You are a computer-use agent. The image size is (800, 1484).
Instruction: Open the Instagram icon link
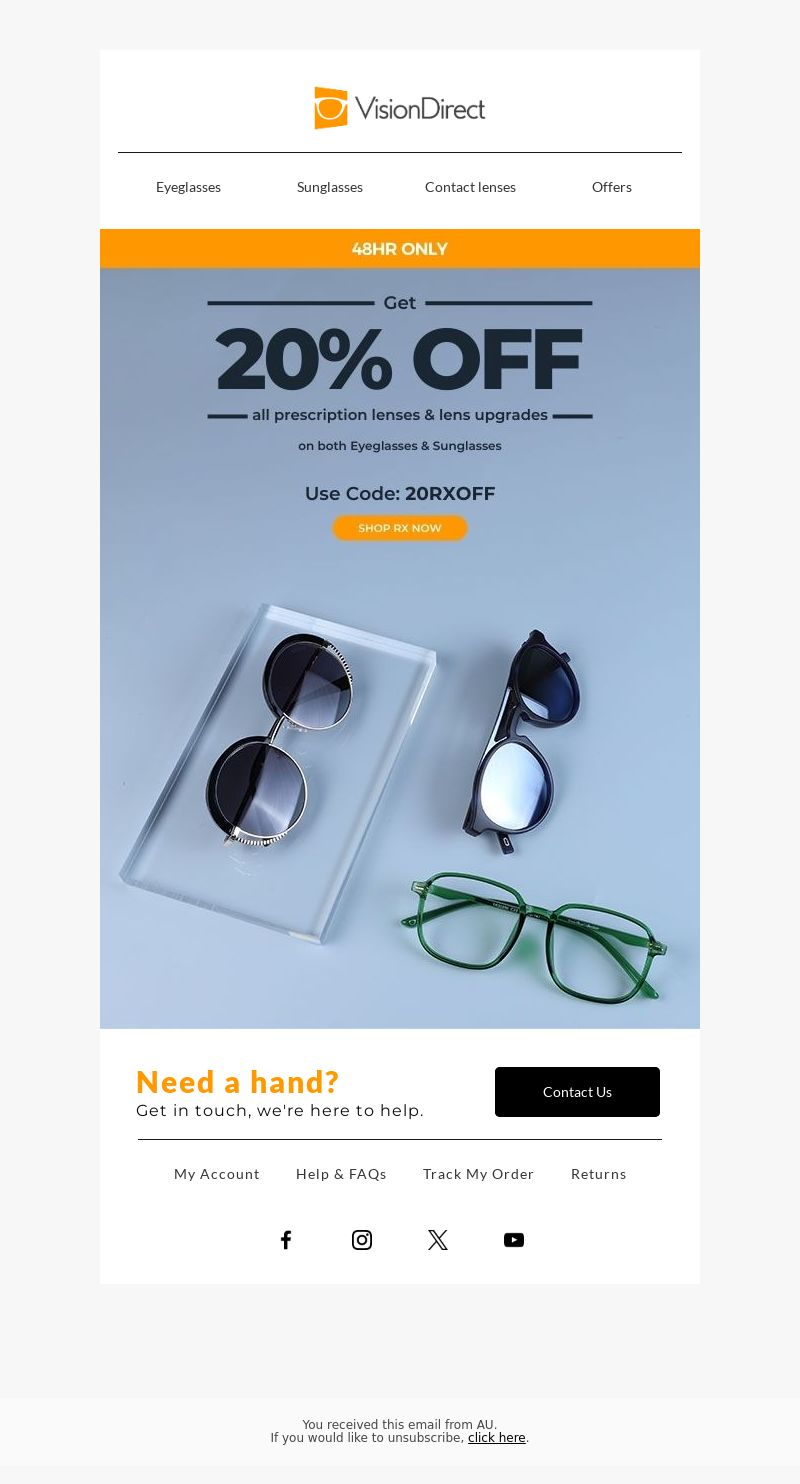point(362,1240)
